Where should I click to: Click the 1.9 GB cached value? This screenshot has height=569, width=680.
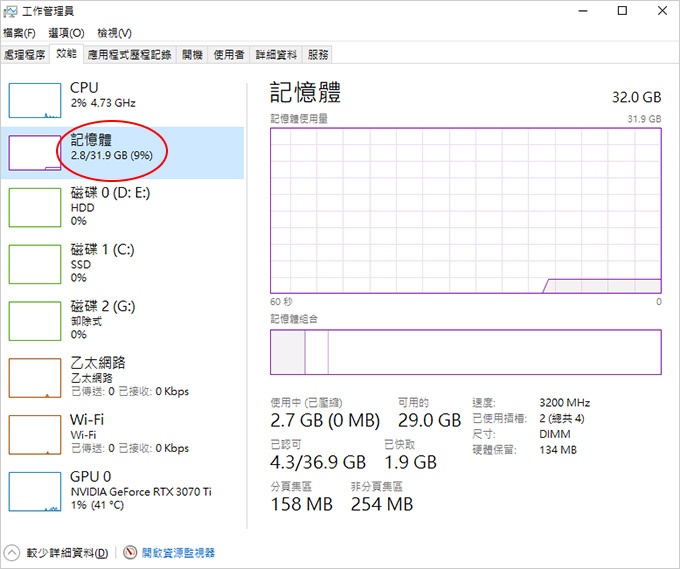(x=410, y=462)
